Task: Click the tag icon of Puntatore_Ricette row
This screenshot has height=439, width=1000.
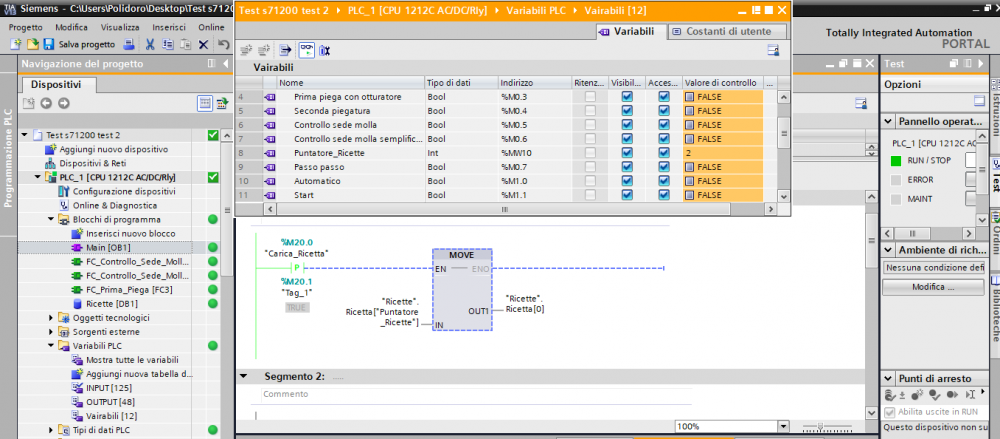Action: tap(269, 153)
